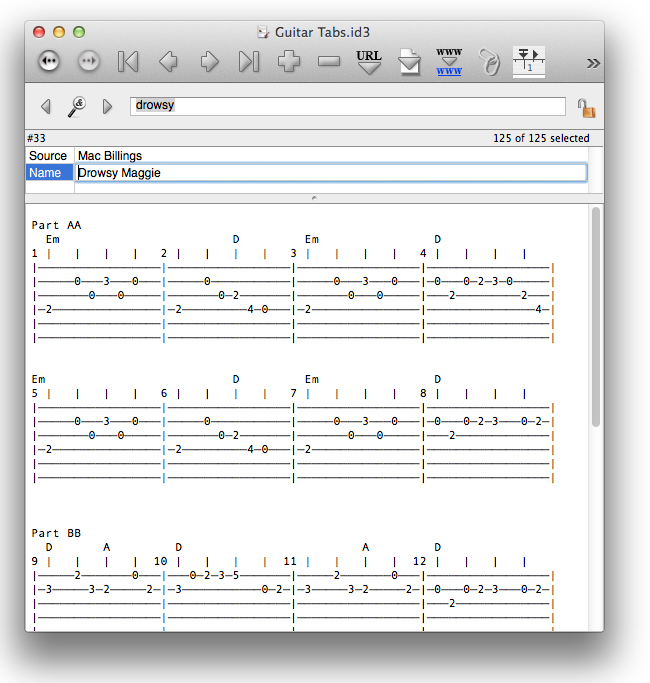The height and width of the screenshot is (683, 650).
Task: Click the dark show-all-records toolbar icon
Action: click(x=49, y=61)
